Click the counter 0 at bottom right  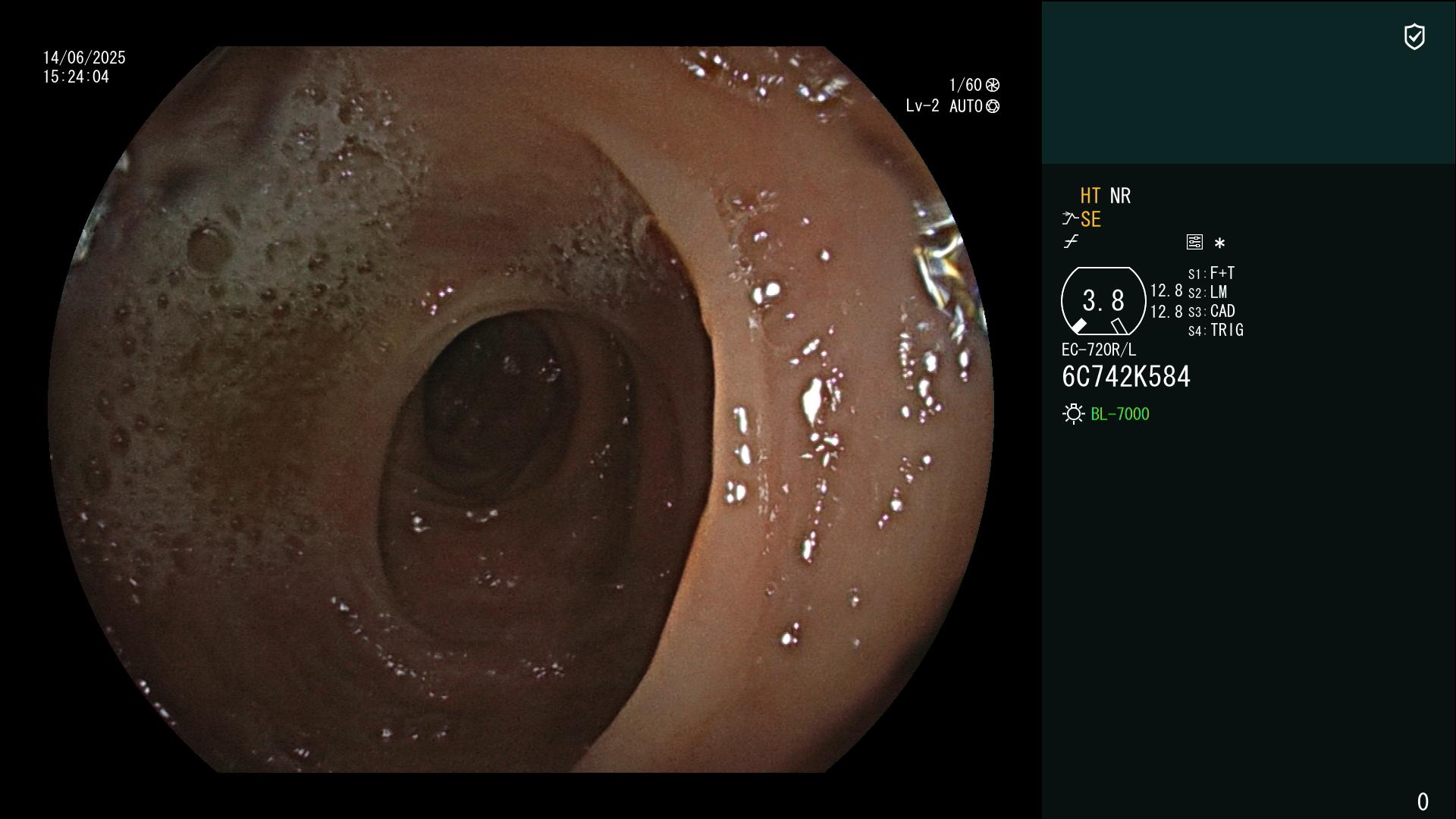coord(1423,802)
